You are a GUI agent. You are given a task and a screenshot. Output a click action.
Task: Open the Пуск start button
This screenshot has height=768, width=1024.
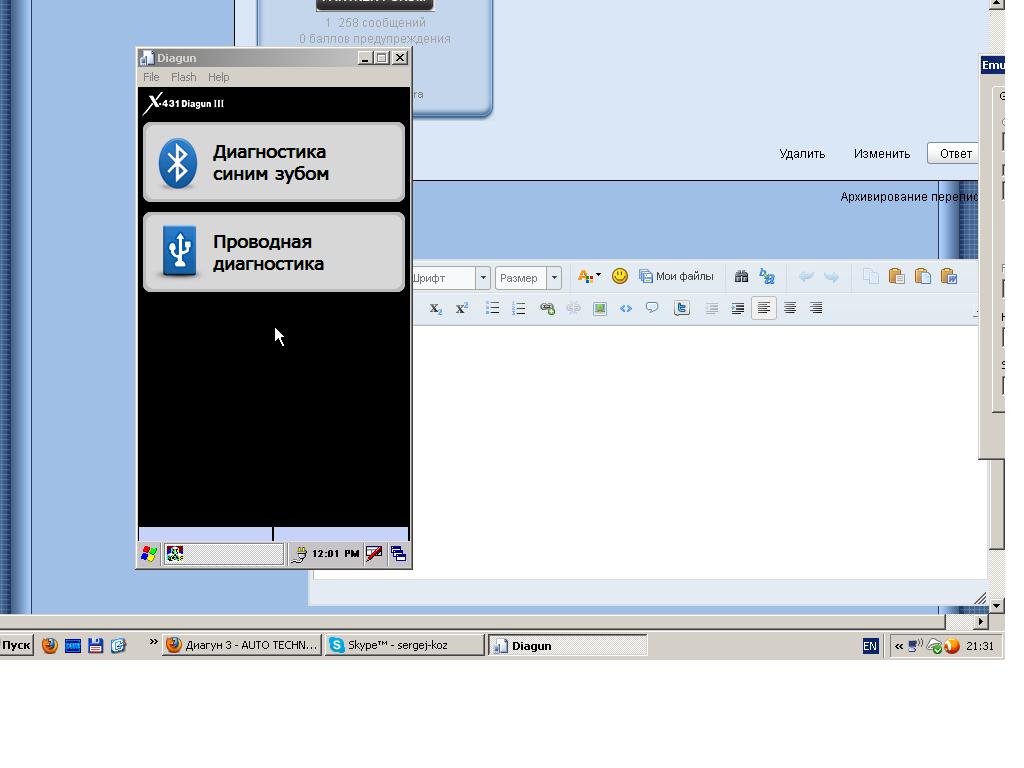tap(16, 645)
